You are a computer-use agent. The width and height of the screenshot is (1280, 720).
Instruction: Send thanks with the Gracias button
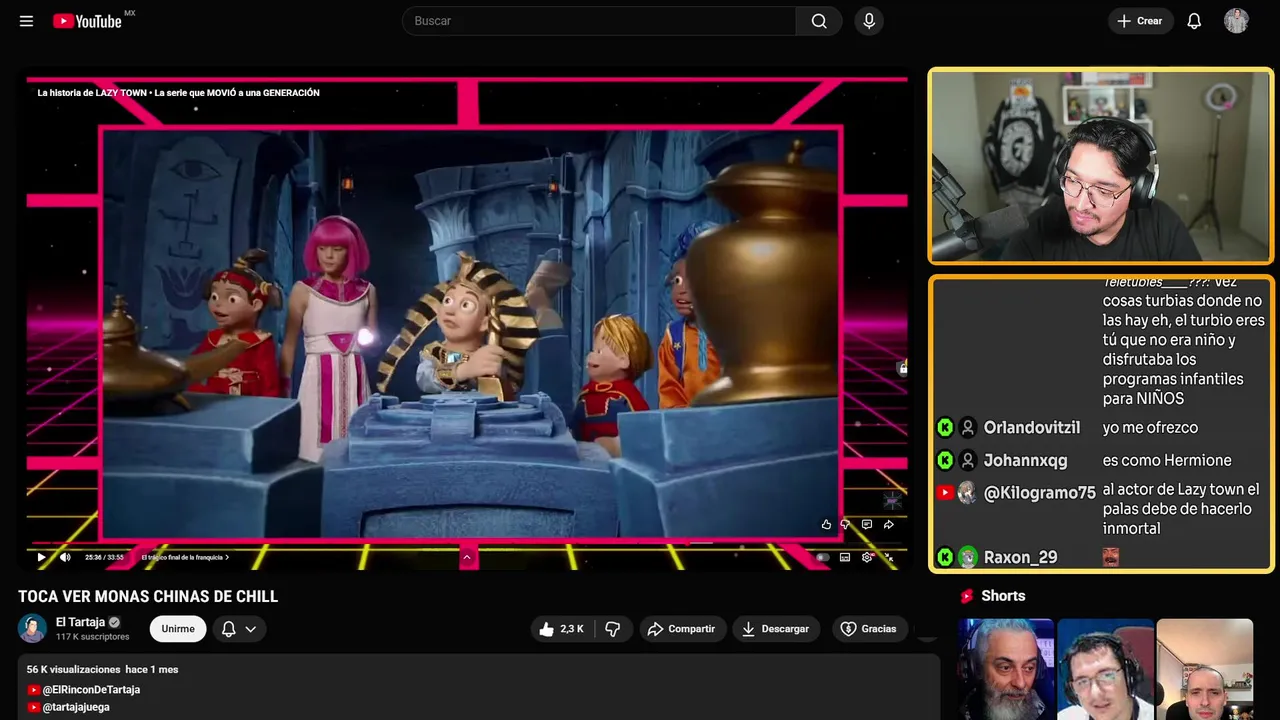coord(868,629)
